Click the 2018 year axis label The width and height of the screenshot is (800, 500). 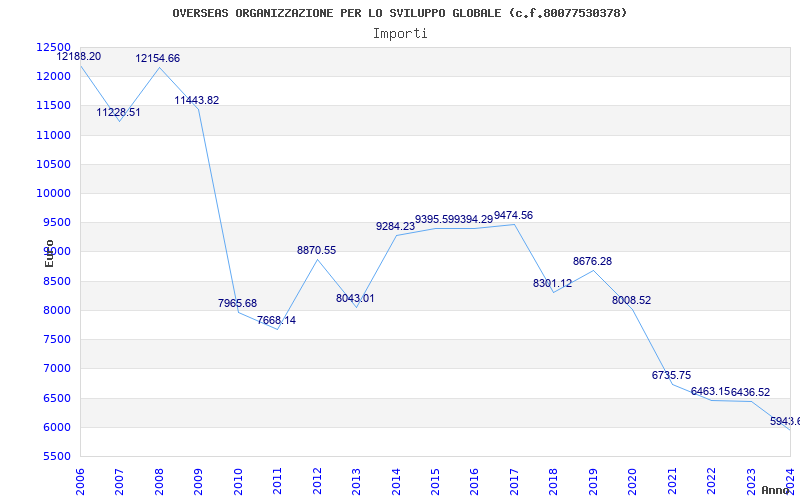[554, 481]
